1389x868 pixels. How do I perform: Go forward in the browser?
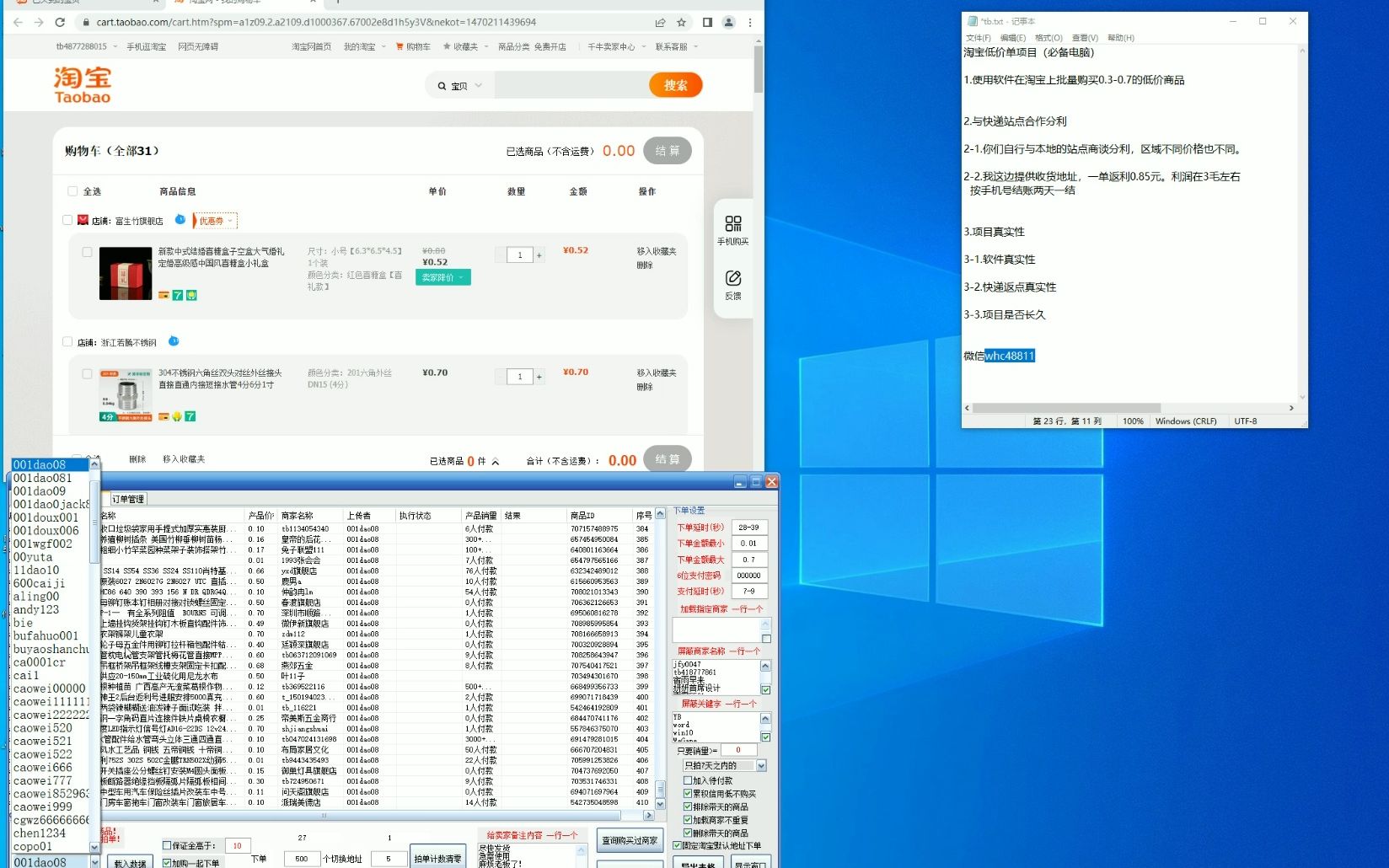click(39, 23)
